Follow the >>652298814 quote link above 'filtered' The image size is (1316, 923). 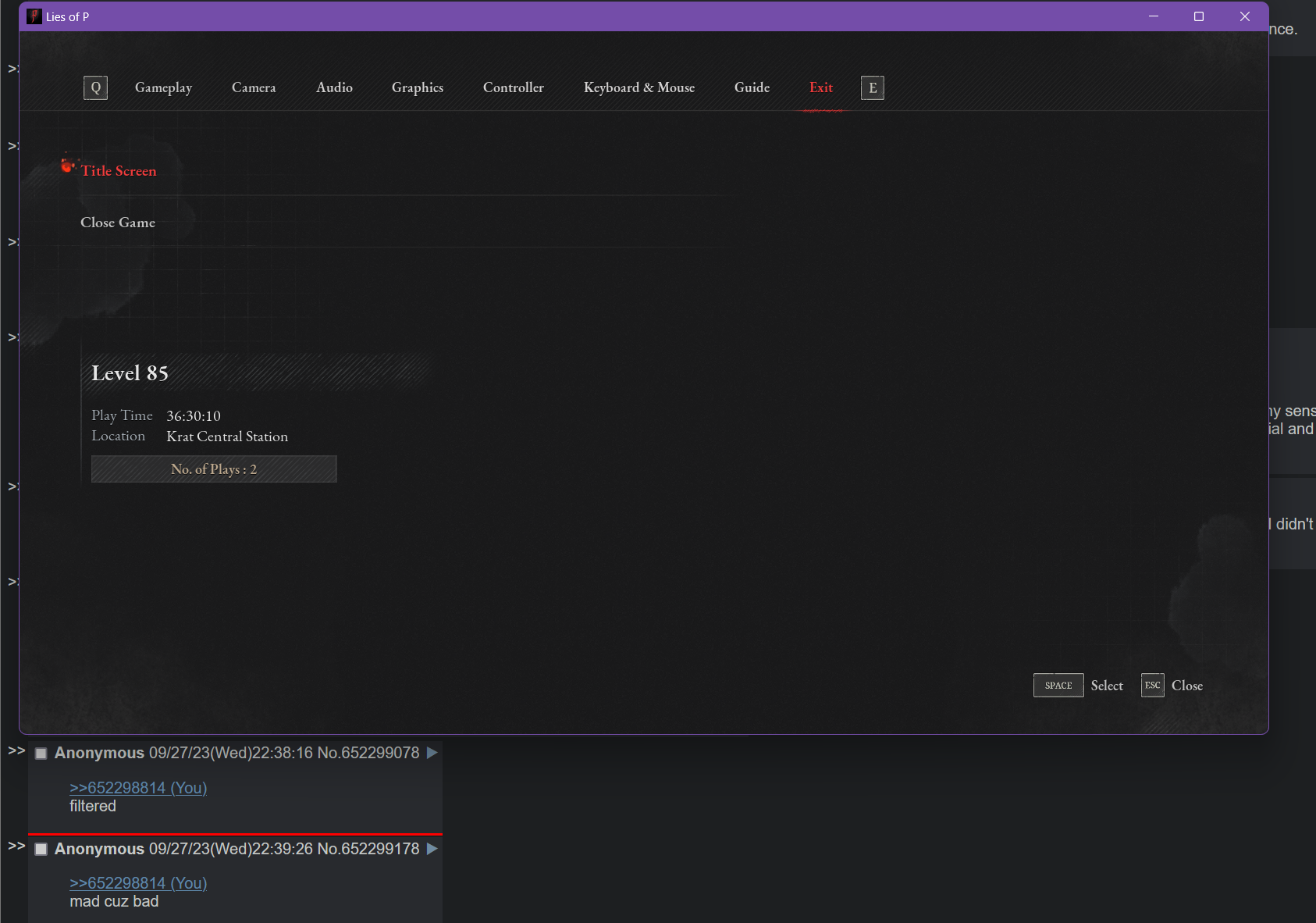[x=138, y=788]
